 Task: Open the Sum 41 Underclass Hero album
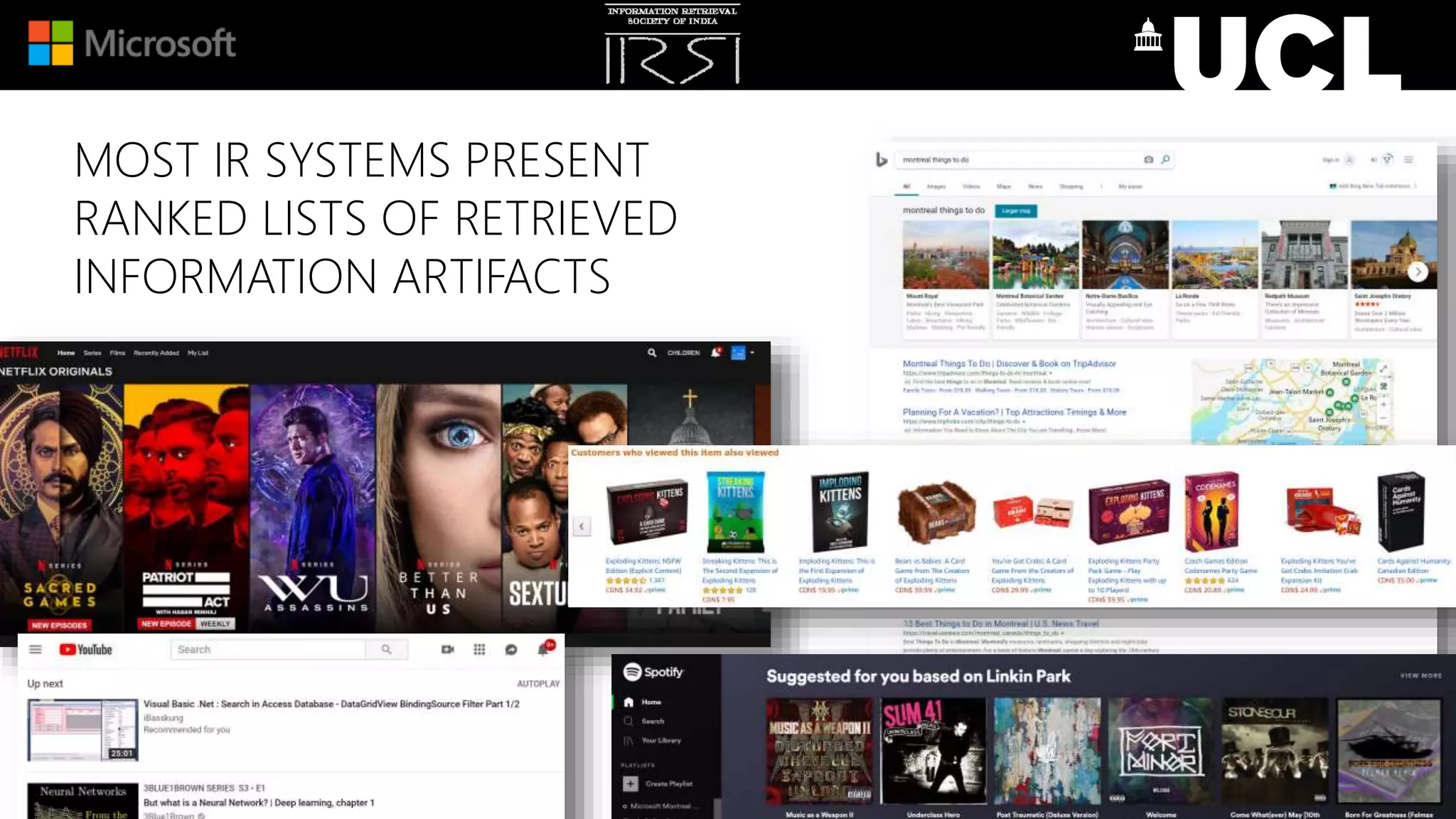point(933,758)
